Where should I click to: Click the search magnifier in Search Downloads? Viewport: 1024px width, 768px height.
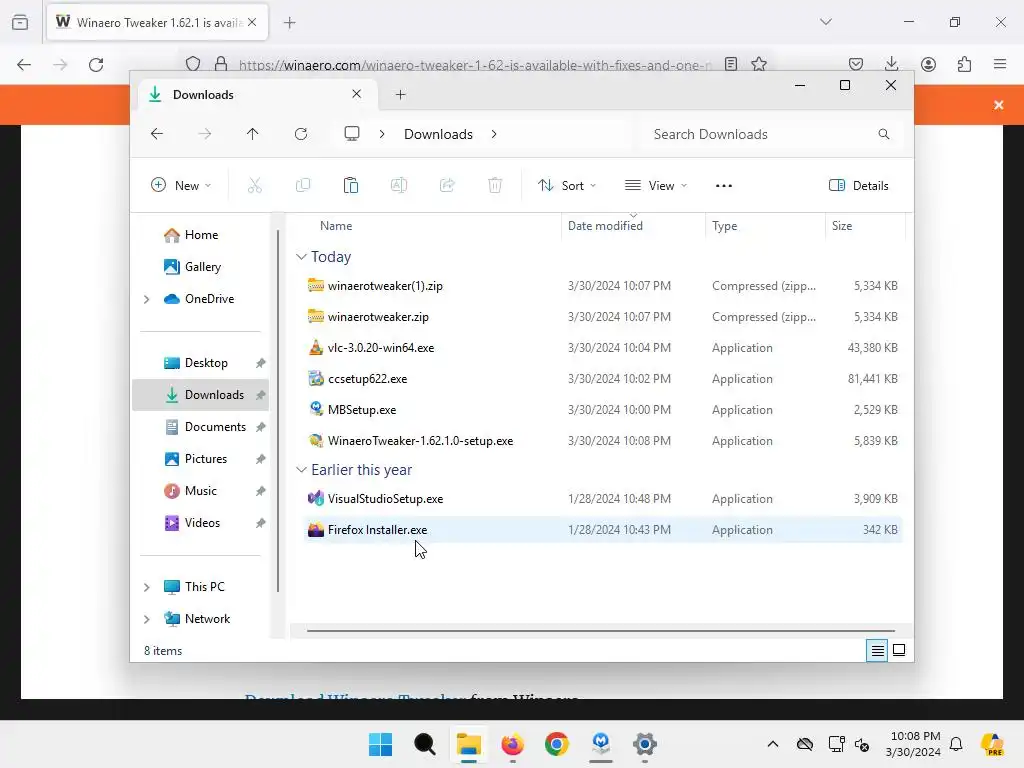884,134
